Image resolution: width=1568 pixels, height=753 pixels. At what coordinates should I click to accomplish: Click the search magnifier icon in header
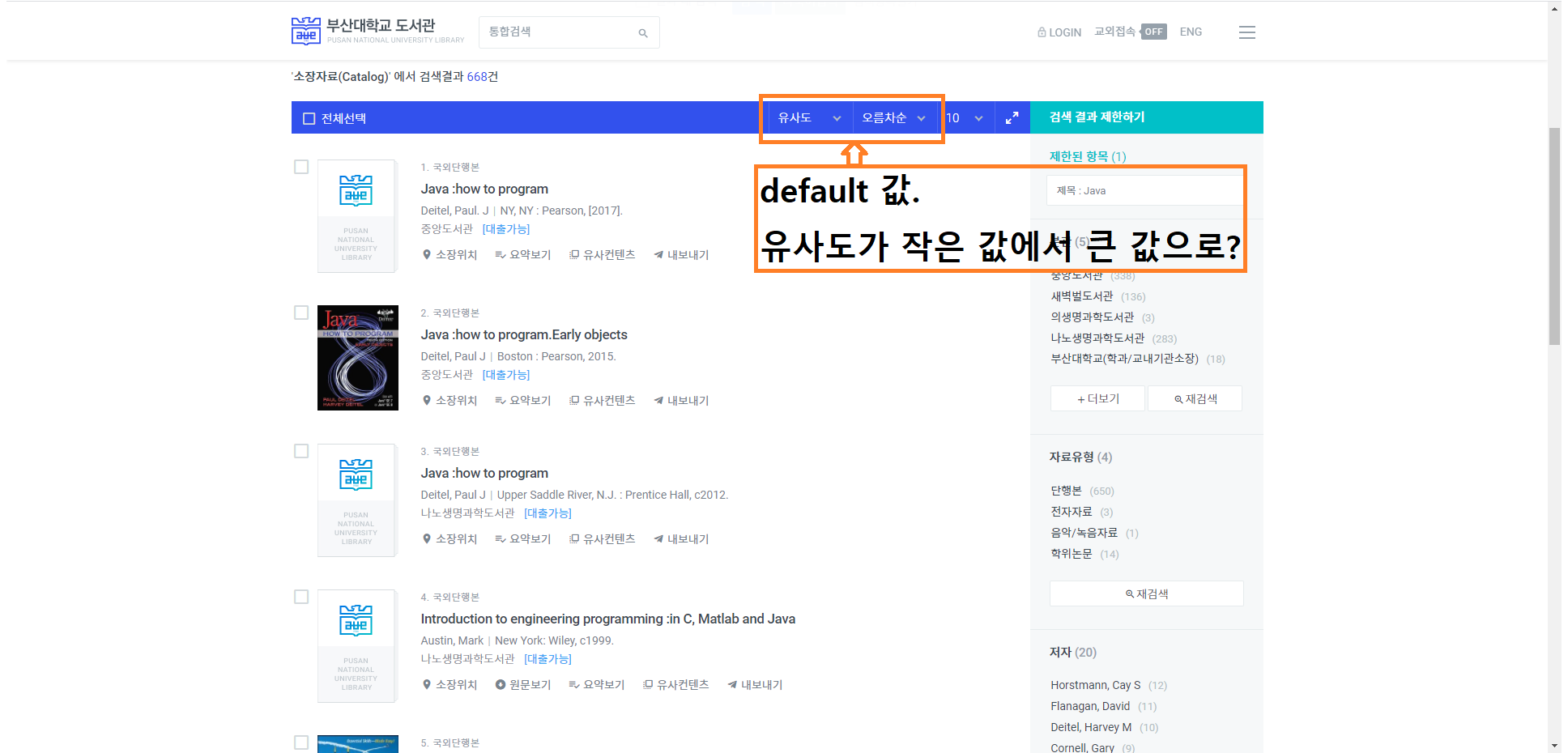tap(642, 33)
